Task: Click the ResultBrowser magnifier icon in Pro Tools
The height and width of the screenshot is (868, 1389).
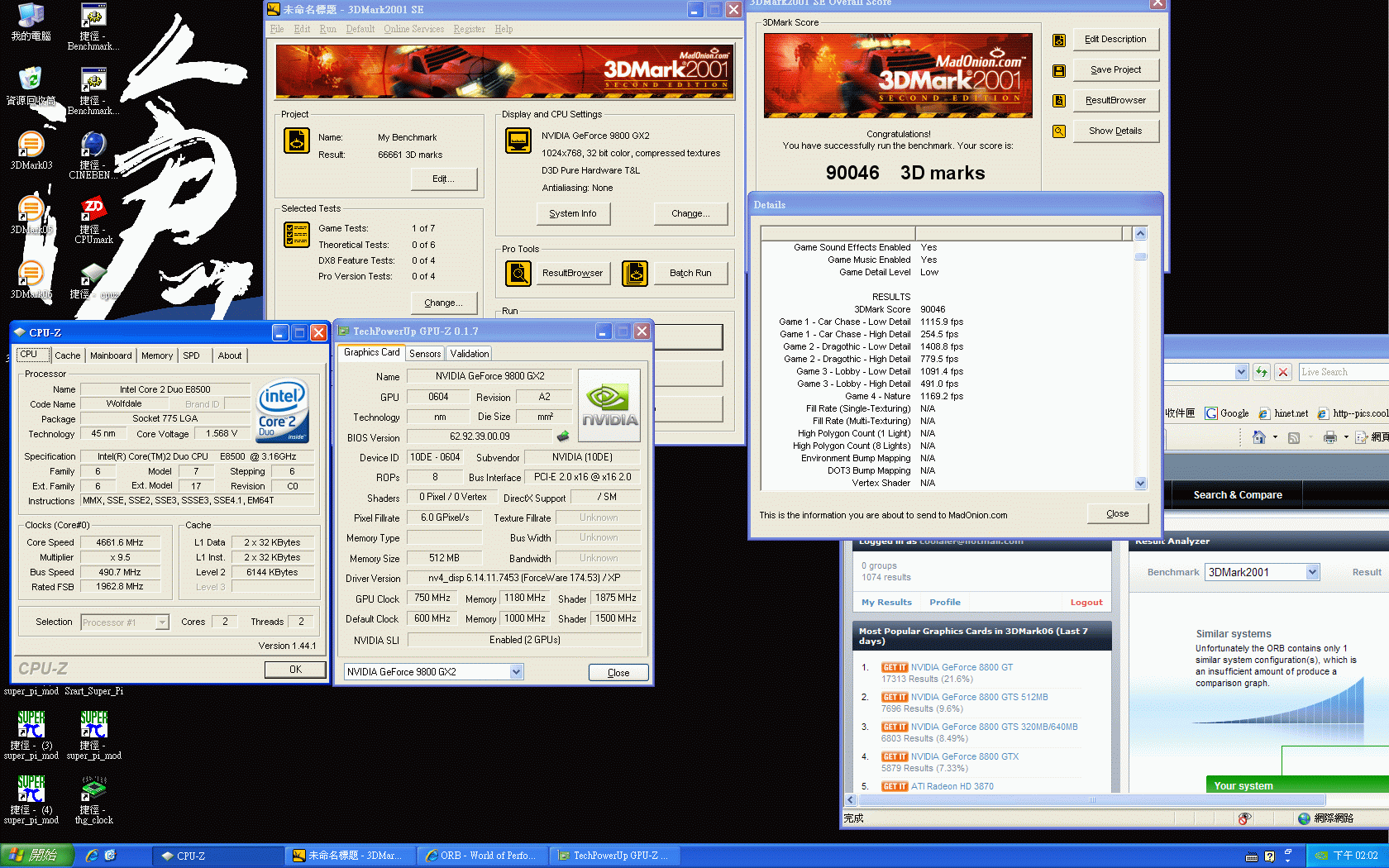Action: coord(518,273)
